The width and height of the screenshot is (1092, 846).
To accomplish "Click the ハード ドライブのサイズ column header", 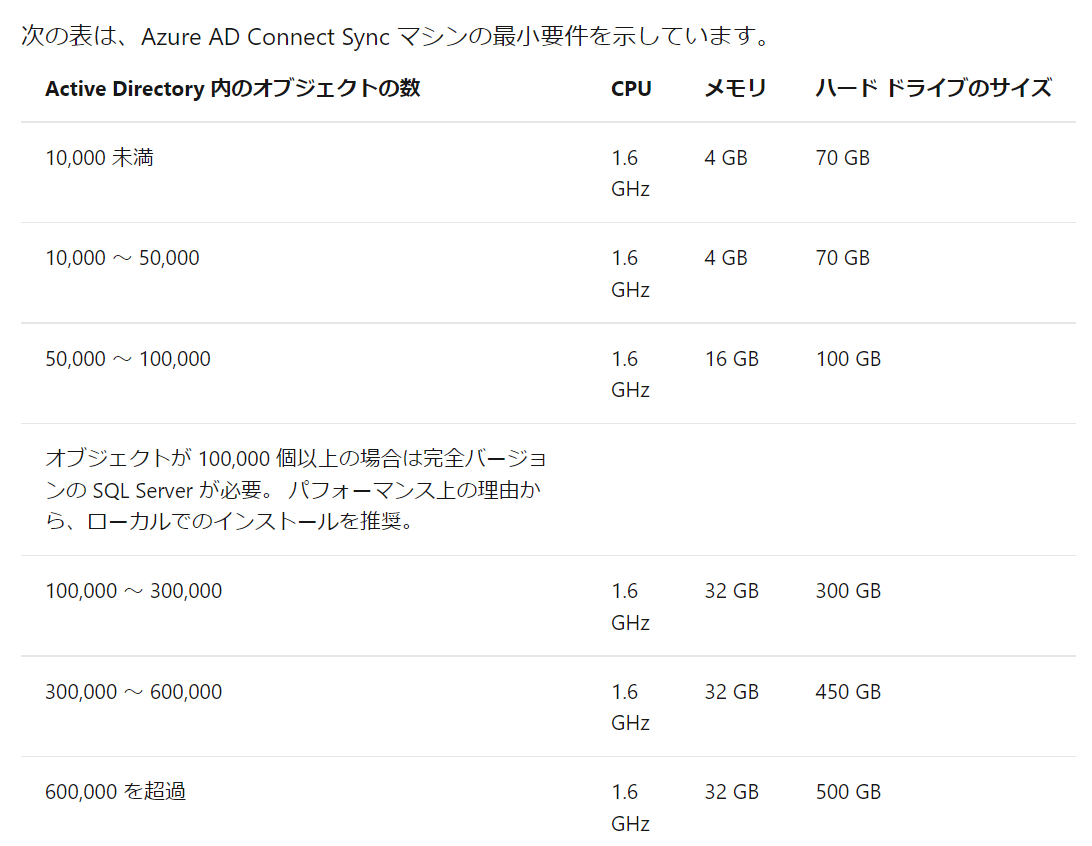I will [x=933, y=88].
